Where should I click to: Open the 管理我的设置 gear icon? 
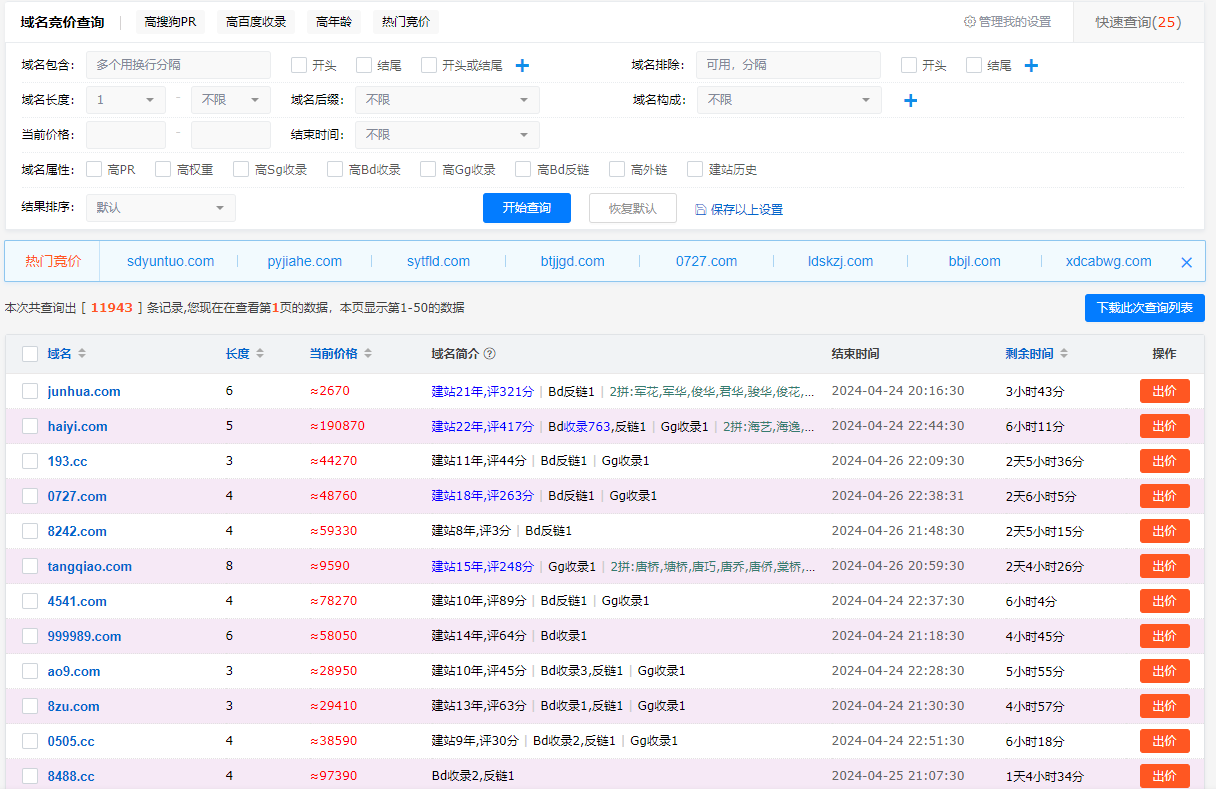969,22
